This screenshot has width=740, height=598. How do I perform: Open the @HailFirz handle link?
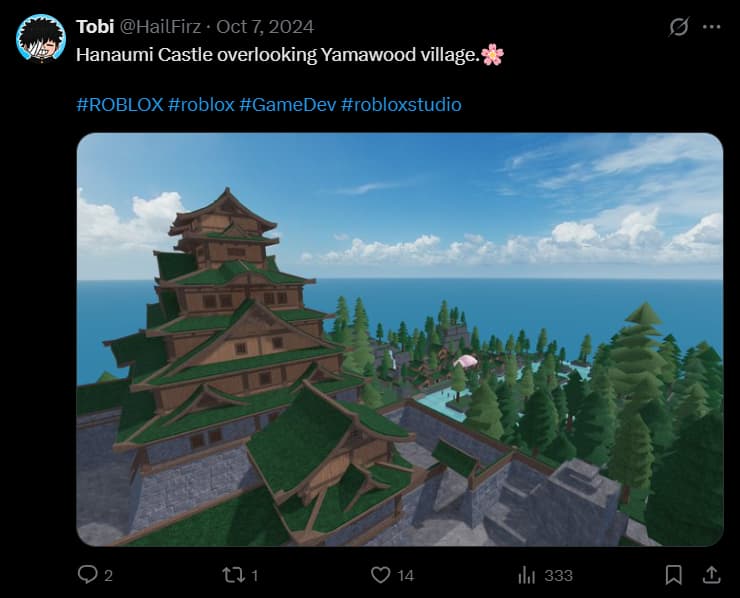click(160, 27)
